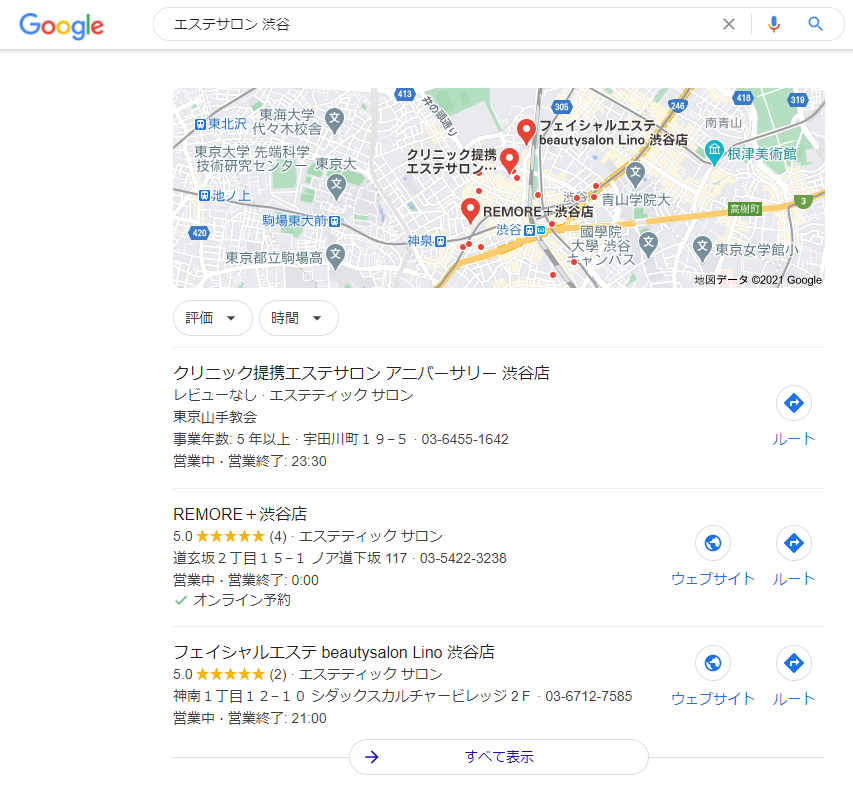853x804 pixels.
Task: Clear the search box text
Action: (729, 24)
